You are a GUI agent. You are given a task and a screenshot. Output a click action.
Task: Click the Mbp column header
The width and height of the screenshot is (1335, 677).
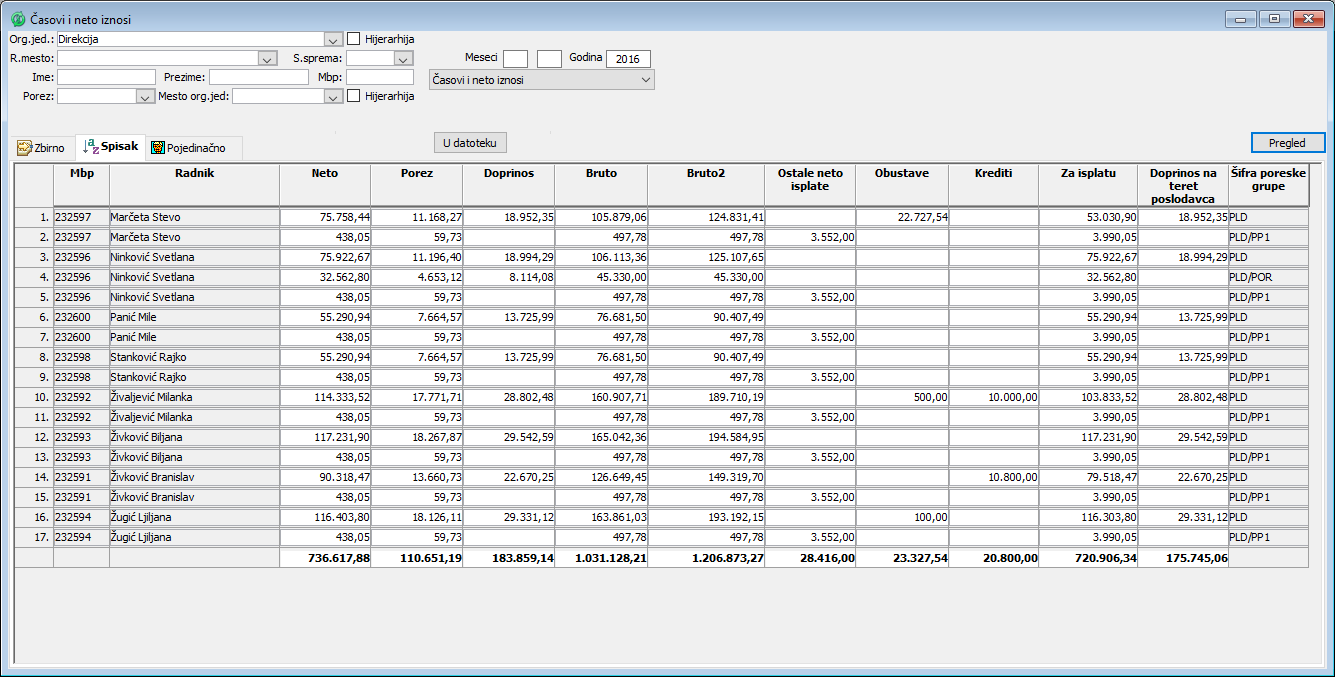point(81,186)
